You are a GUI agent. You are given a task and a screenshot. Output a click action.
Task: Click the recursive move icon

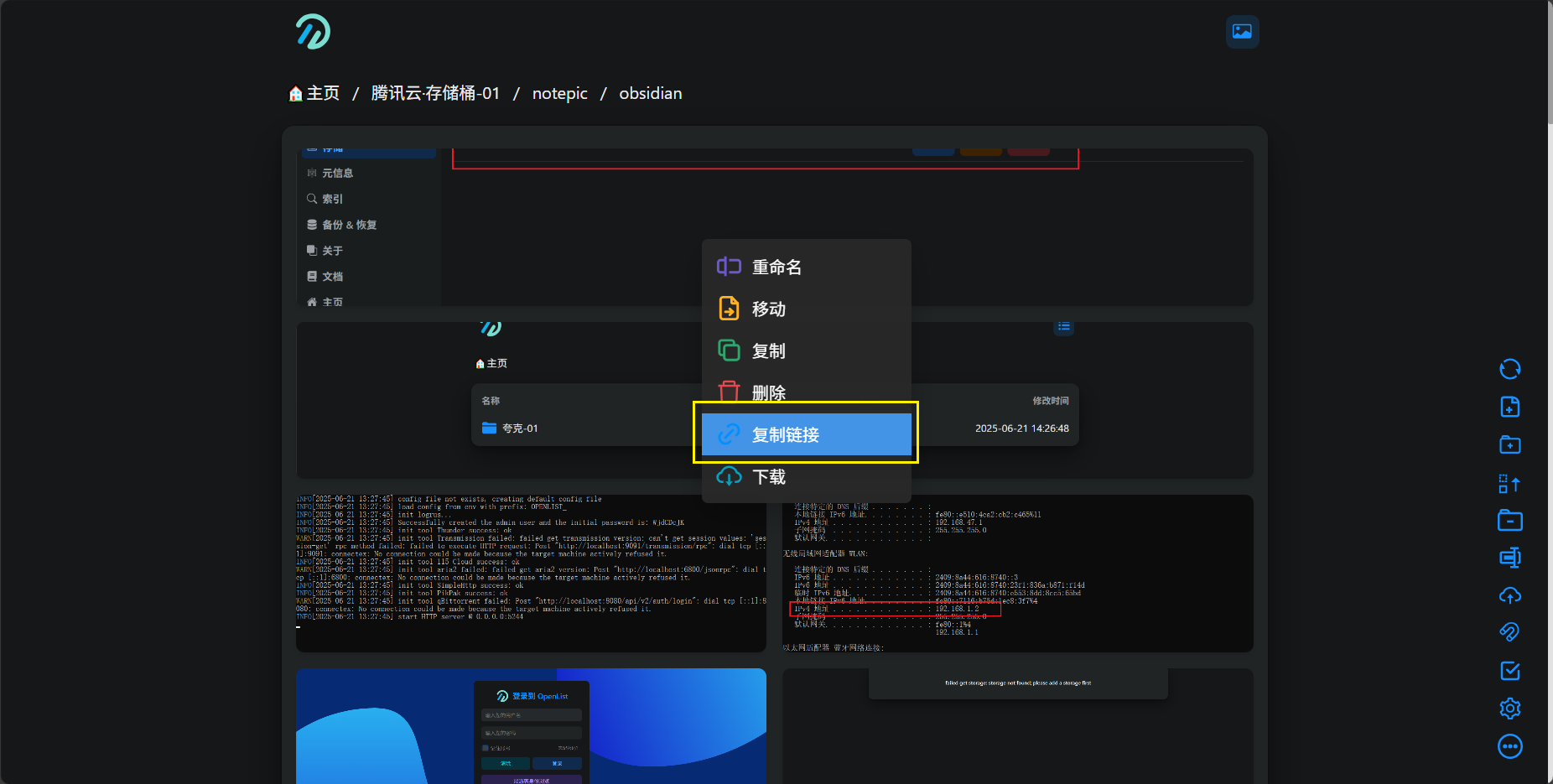click(x=1509, y=483)
